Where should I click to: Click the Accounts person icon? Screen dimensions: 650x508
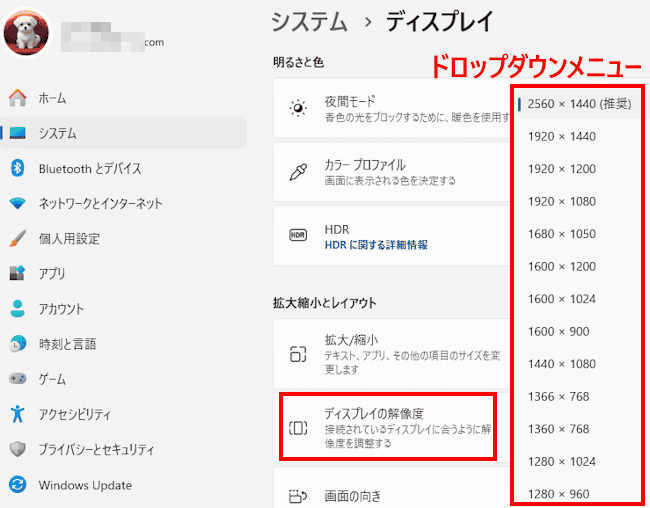(17, 309)
